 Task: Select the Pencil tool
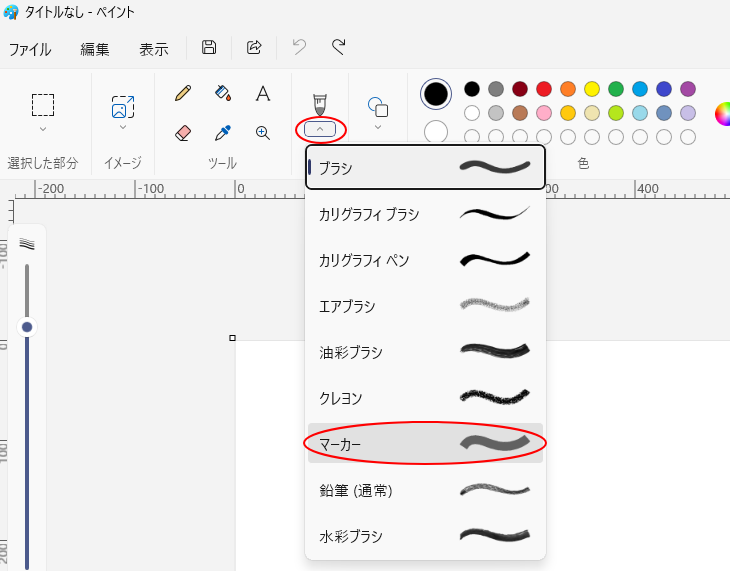click(x=183, y=93)
